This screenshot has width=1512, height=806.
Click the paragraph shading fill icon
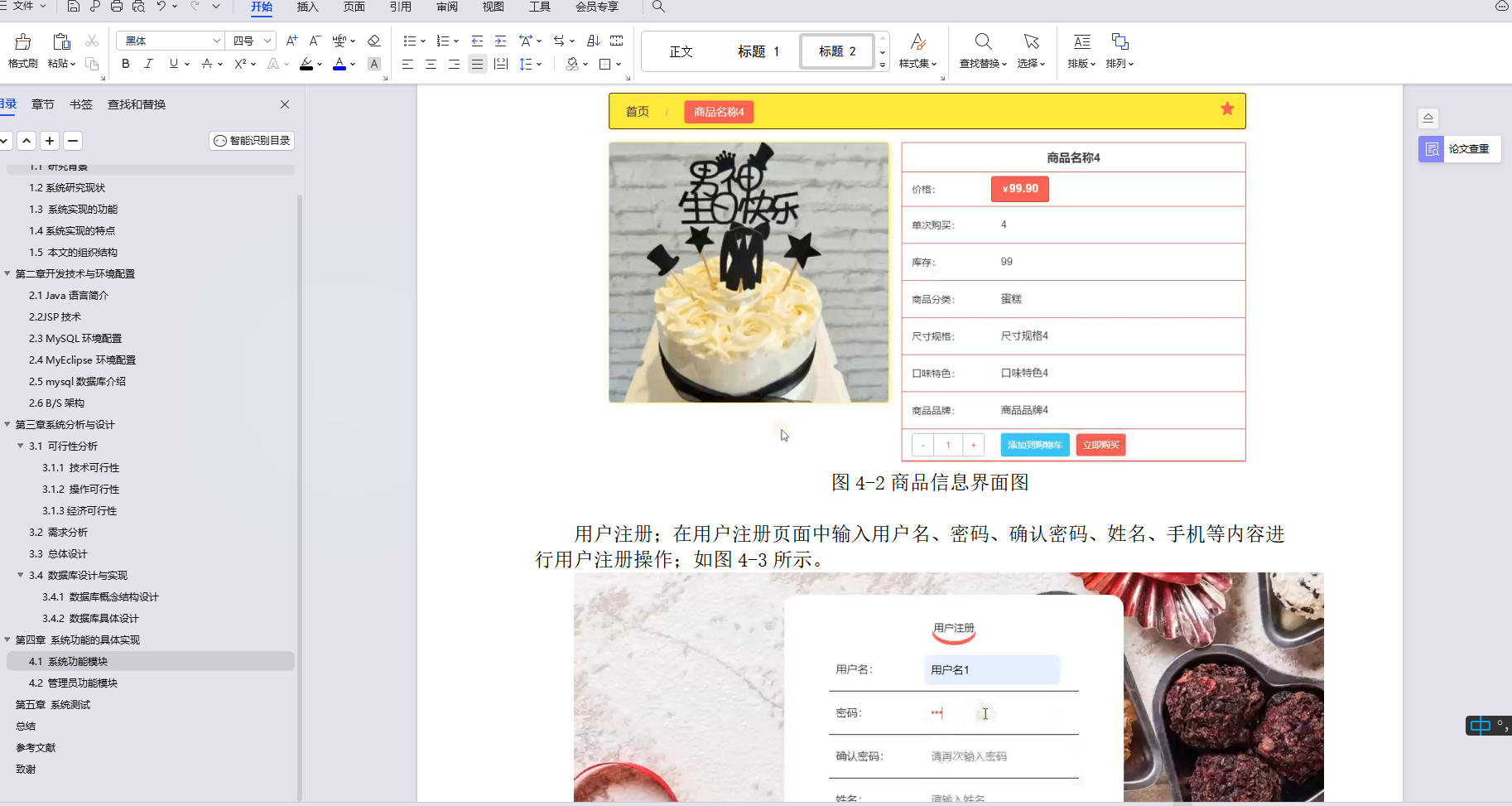pyautogui.click(x=572, y=64)
